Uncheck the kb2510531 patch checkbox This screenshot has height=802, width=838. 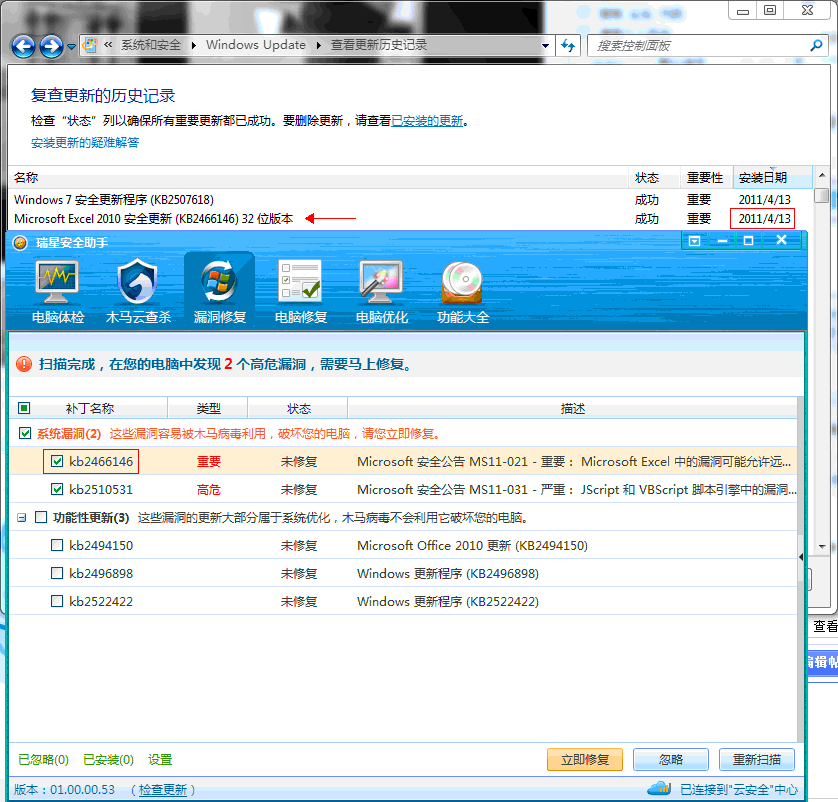pyautogui.click(x=57, y=489)
